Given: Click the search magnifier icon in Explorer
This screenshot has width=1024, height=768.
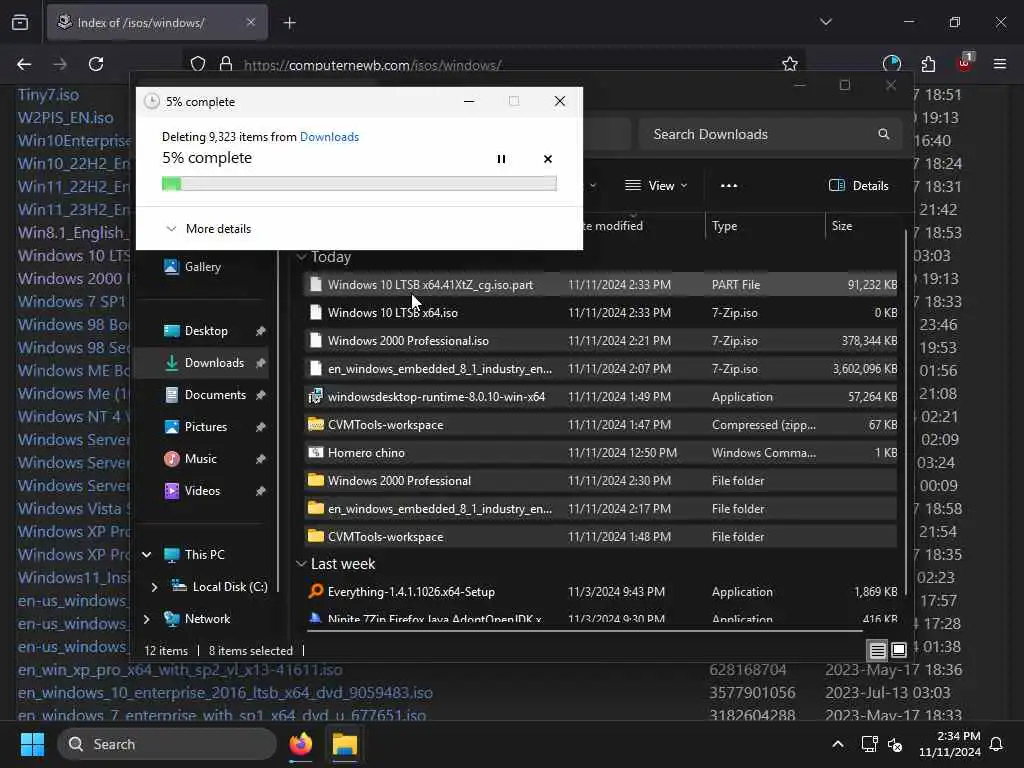Looking at the screenshot, I should 884,134.
